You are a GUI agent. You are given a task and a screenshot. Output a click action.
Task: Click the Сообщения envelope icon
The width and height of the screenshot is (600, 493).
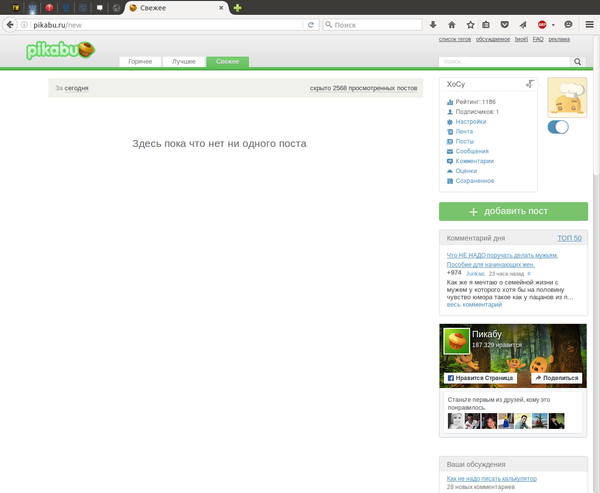click(x=450, y=151)
